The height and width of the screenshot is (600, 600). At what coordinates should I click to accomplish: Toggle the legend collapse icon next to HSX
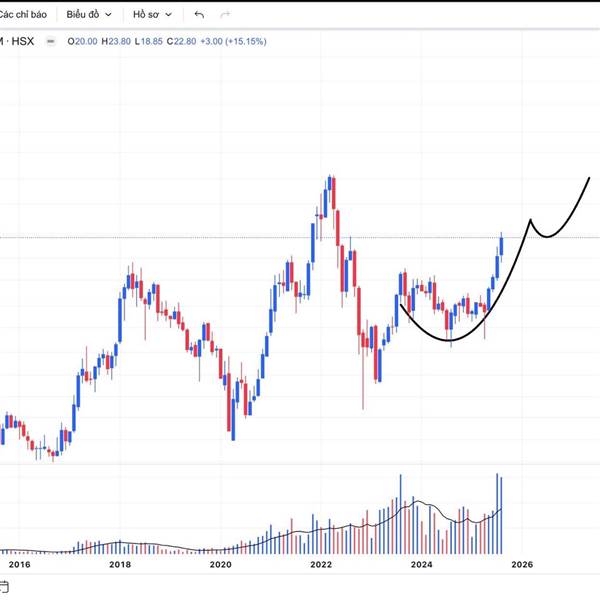point(51,41)
